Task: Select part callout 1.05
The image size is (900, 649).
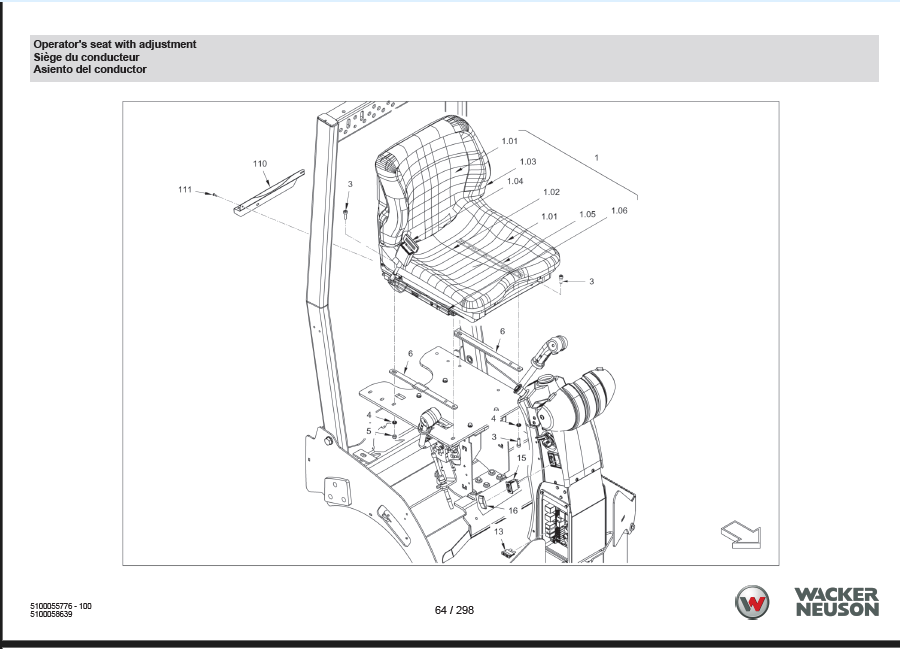Action: pyautogui.click(x=587, y=214)
